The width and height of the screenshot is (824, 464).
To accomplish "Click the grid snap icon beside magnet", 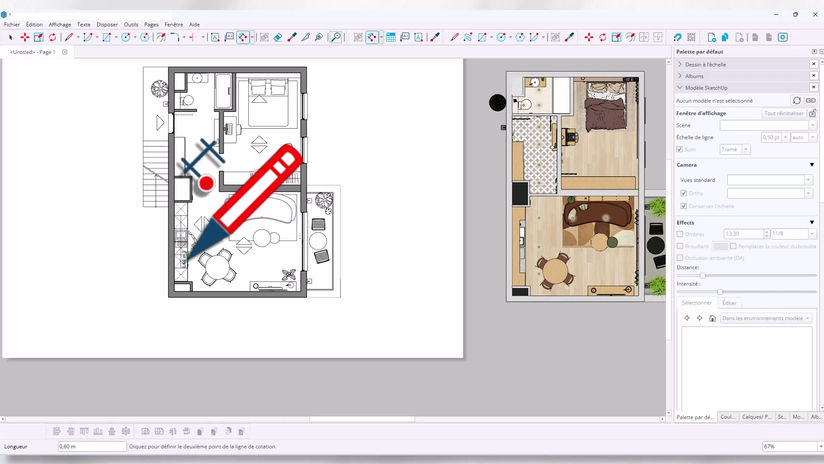I will pos(692,37).
